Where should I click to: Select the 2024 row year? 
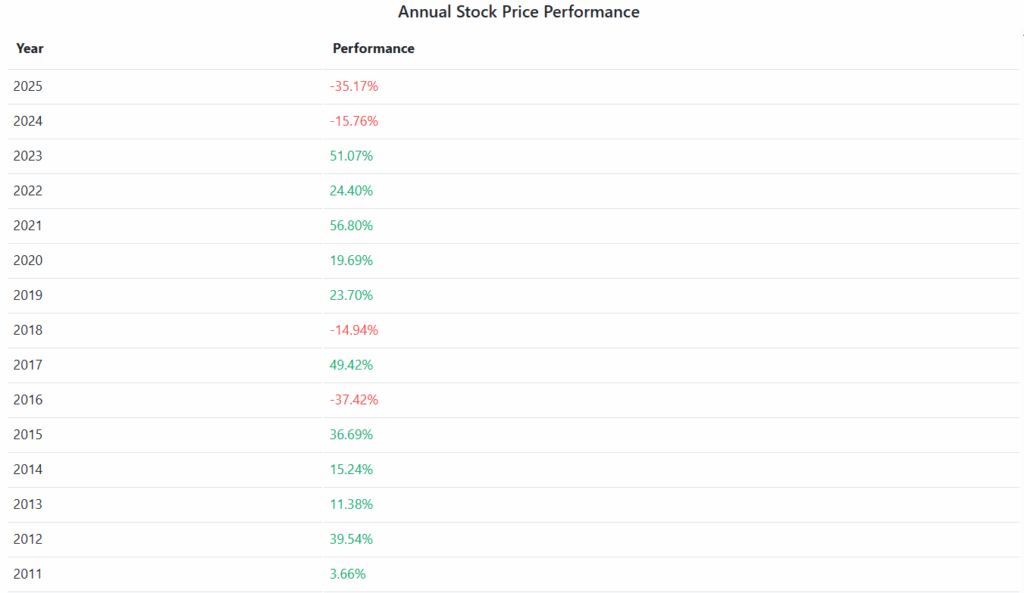pyautogui.click(x=28, y=121)
